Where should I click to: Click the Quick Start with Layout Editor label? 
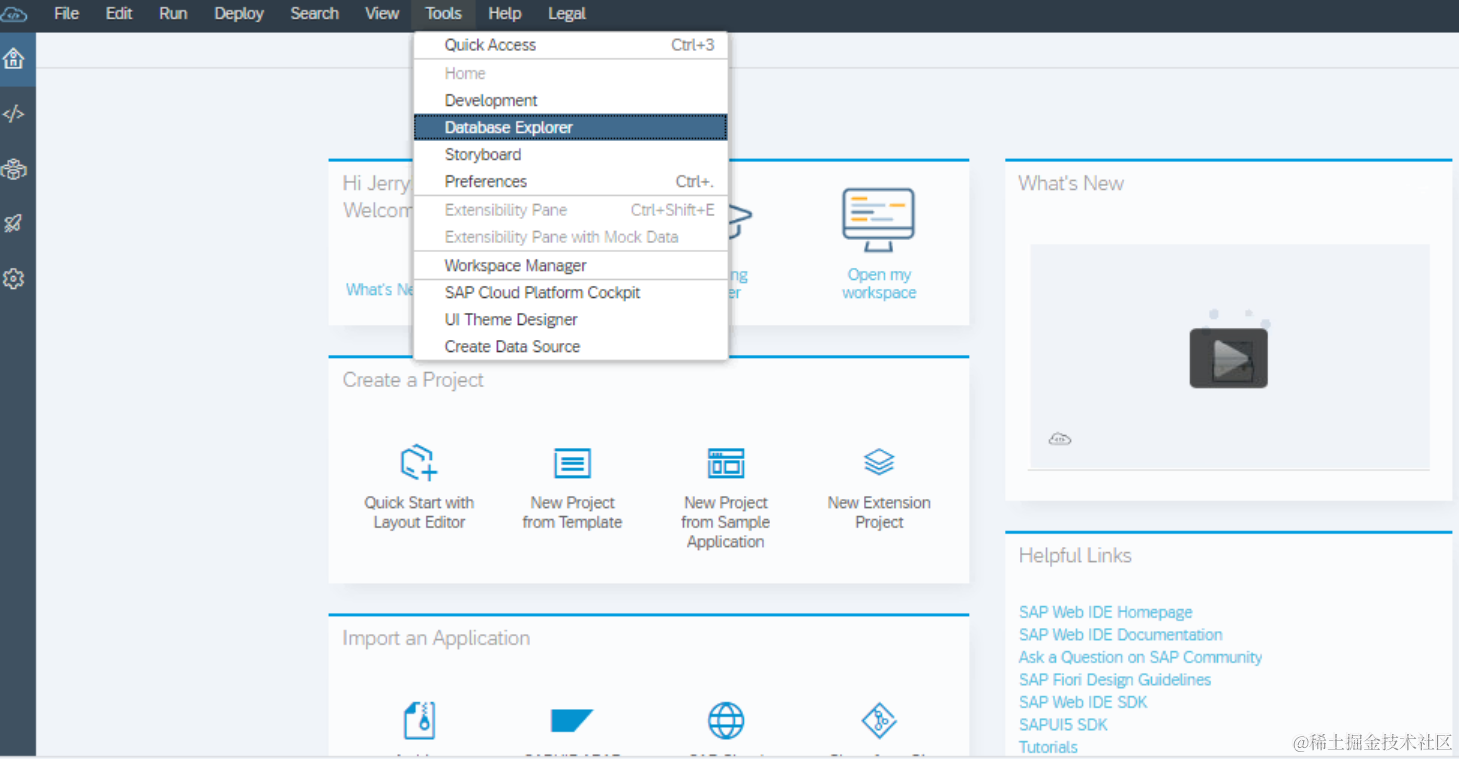pyautogui.click(x=419, y=512)
